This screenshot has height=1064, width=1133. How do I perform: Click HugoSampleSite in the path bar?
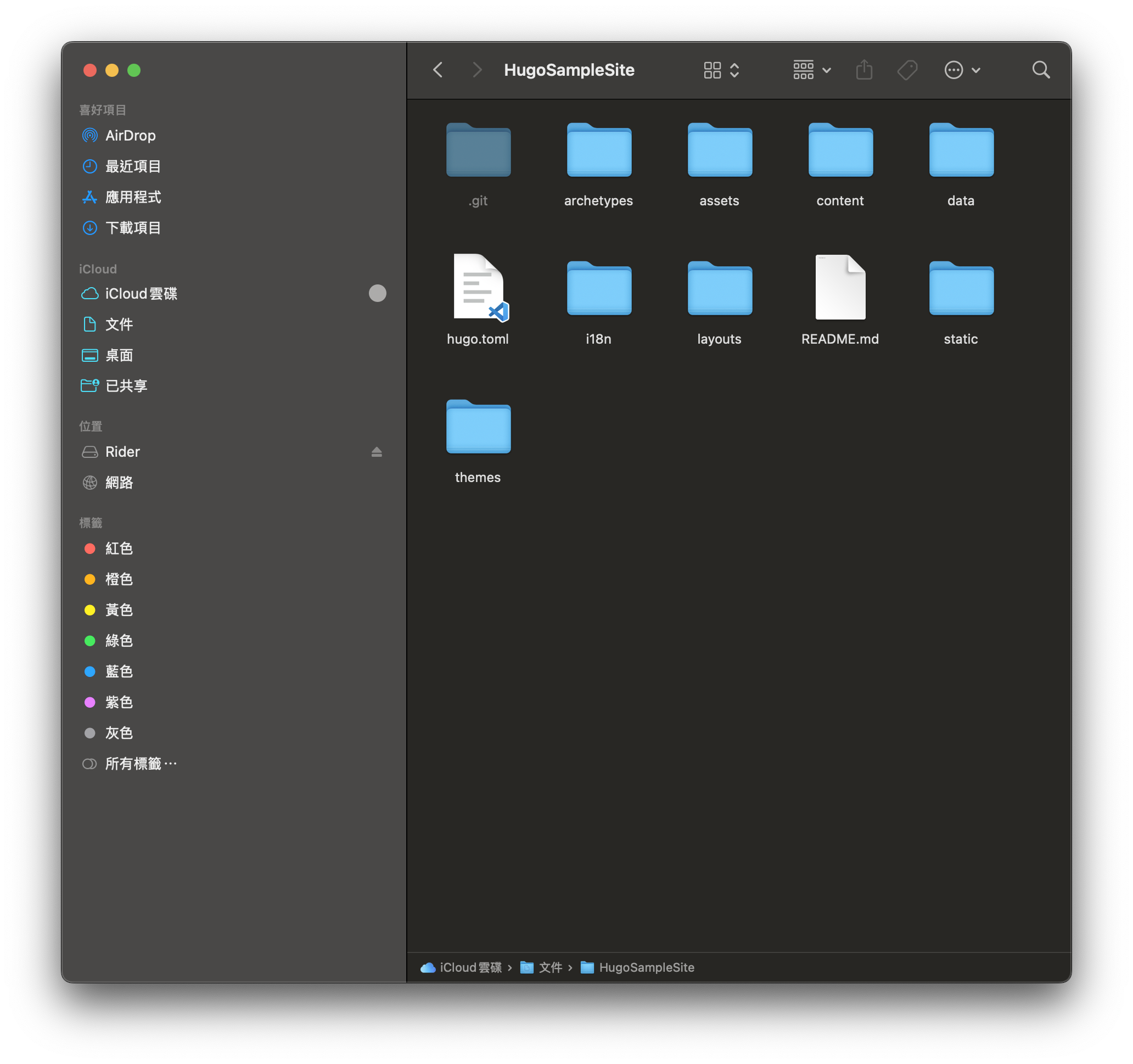tap(637, 968)
